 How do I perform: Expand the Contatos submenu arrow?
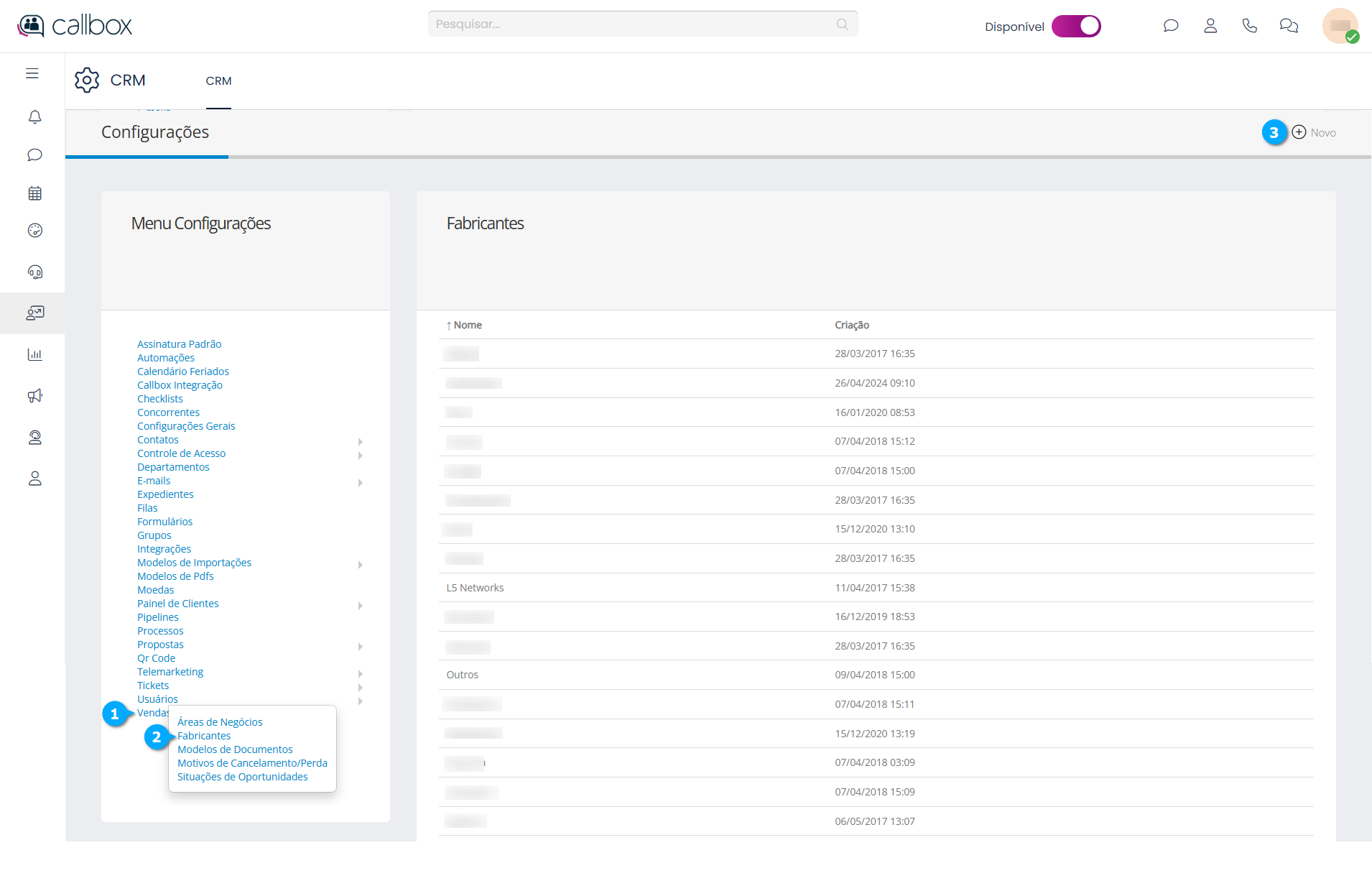point(360,441)
